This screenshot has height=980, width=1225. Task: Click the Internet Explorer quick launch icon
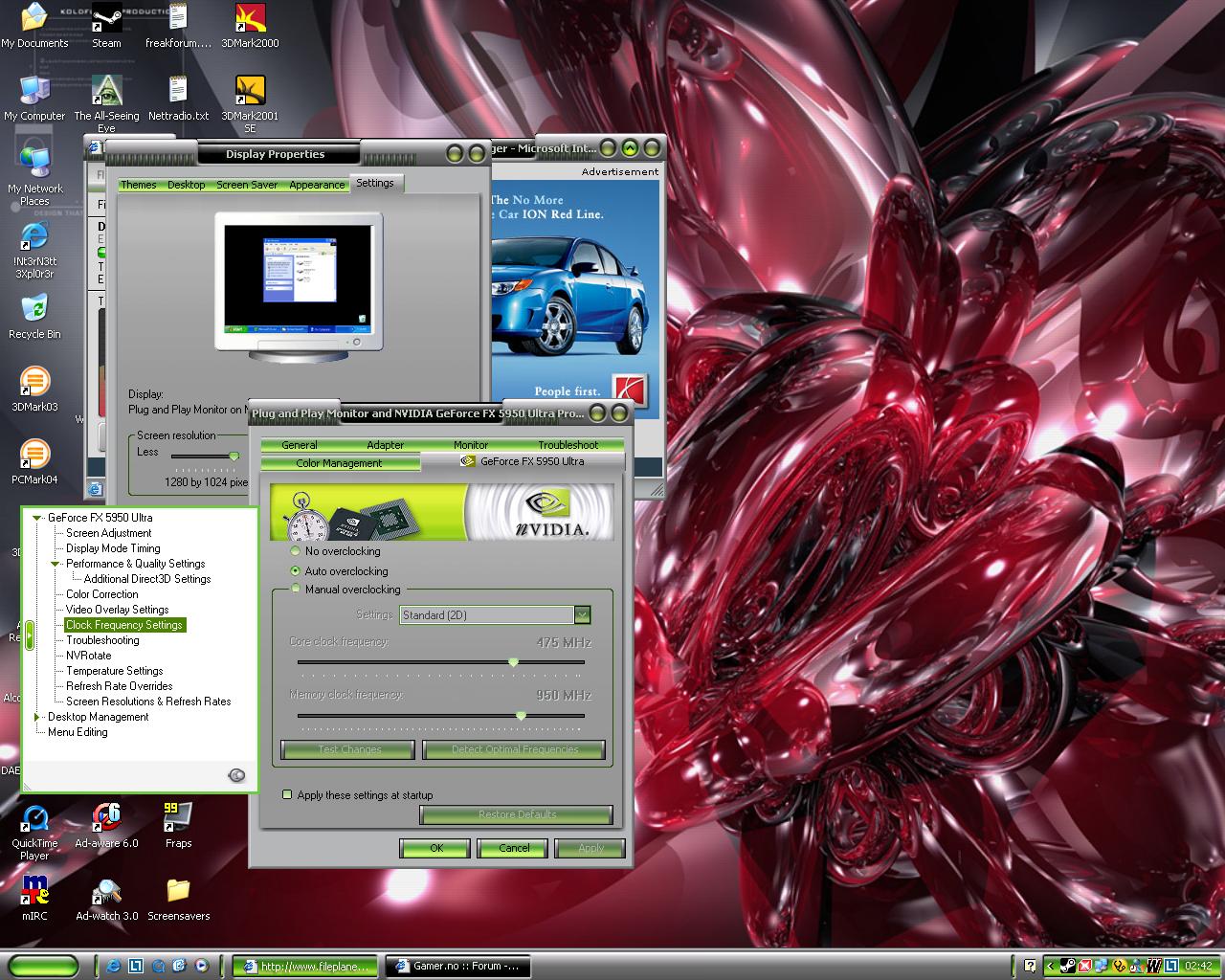[x=114, y=966]
